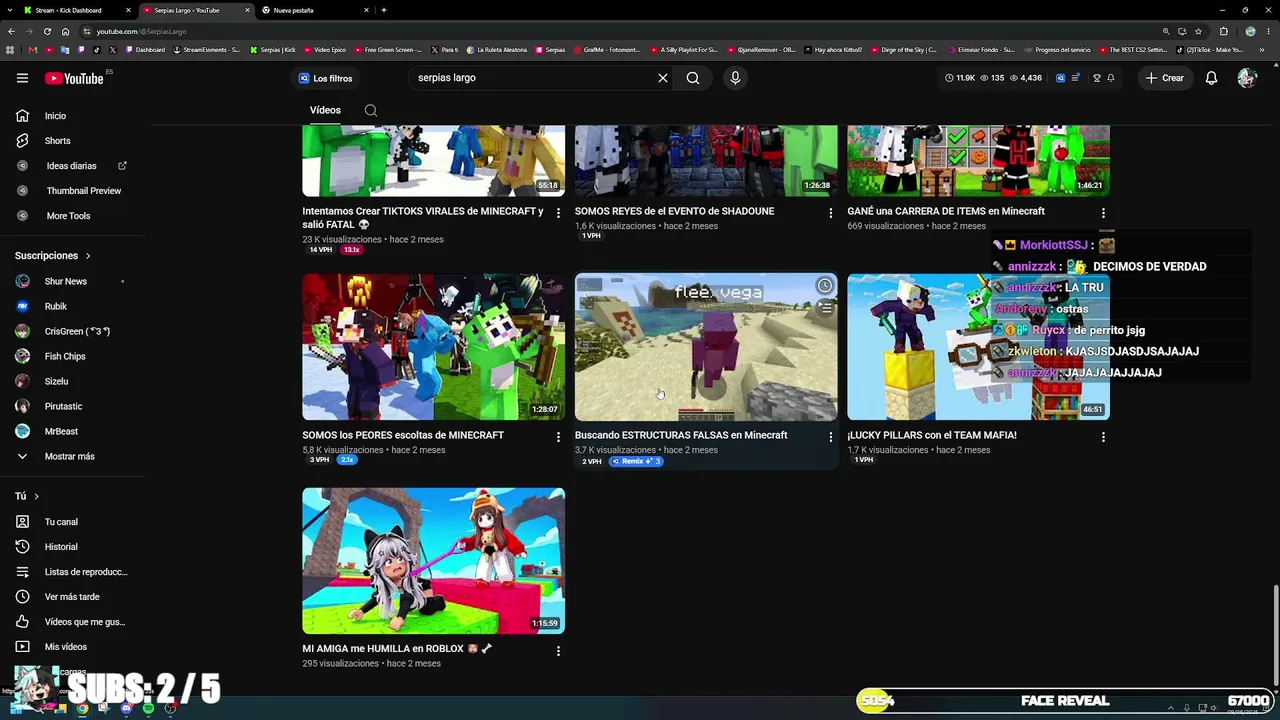Open the account avatar menu
Image resolution: width=1280 pixels, height=720 pixels.
(x=1246, y=78)
